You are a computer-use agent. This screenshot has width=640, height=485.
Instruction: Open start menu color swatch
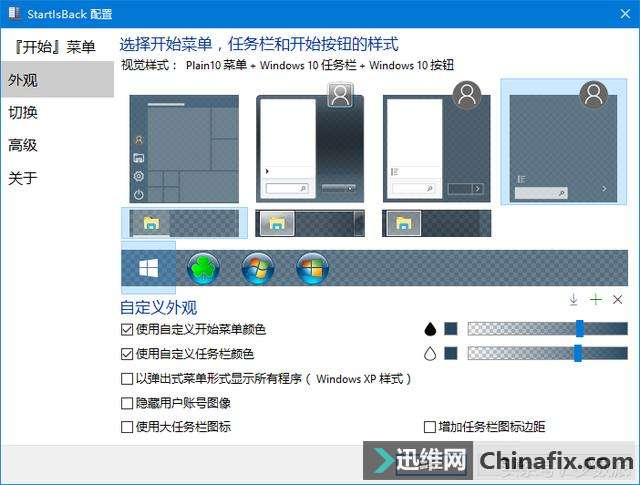tap(451, 329)
